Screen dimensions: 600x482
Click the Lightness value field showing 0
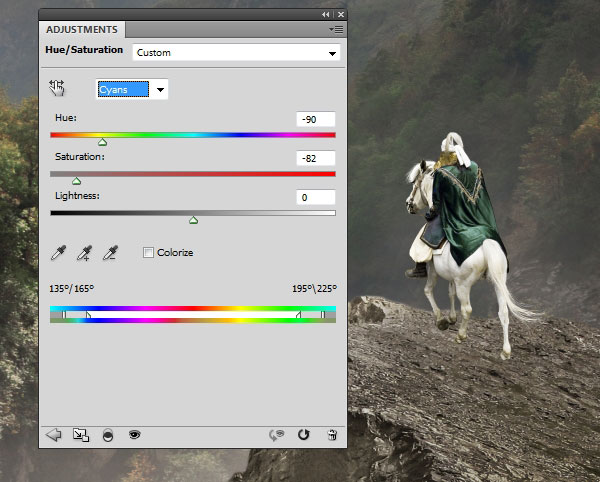[316, 197]
